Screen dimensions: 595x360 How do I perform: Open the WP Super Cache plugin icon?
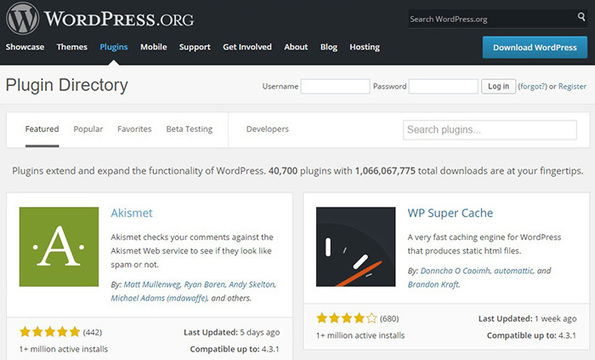[356, 247]
